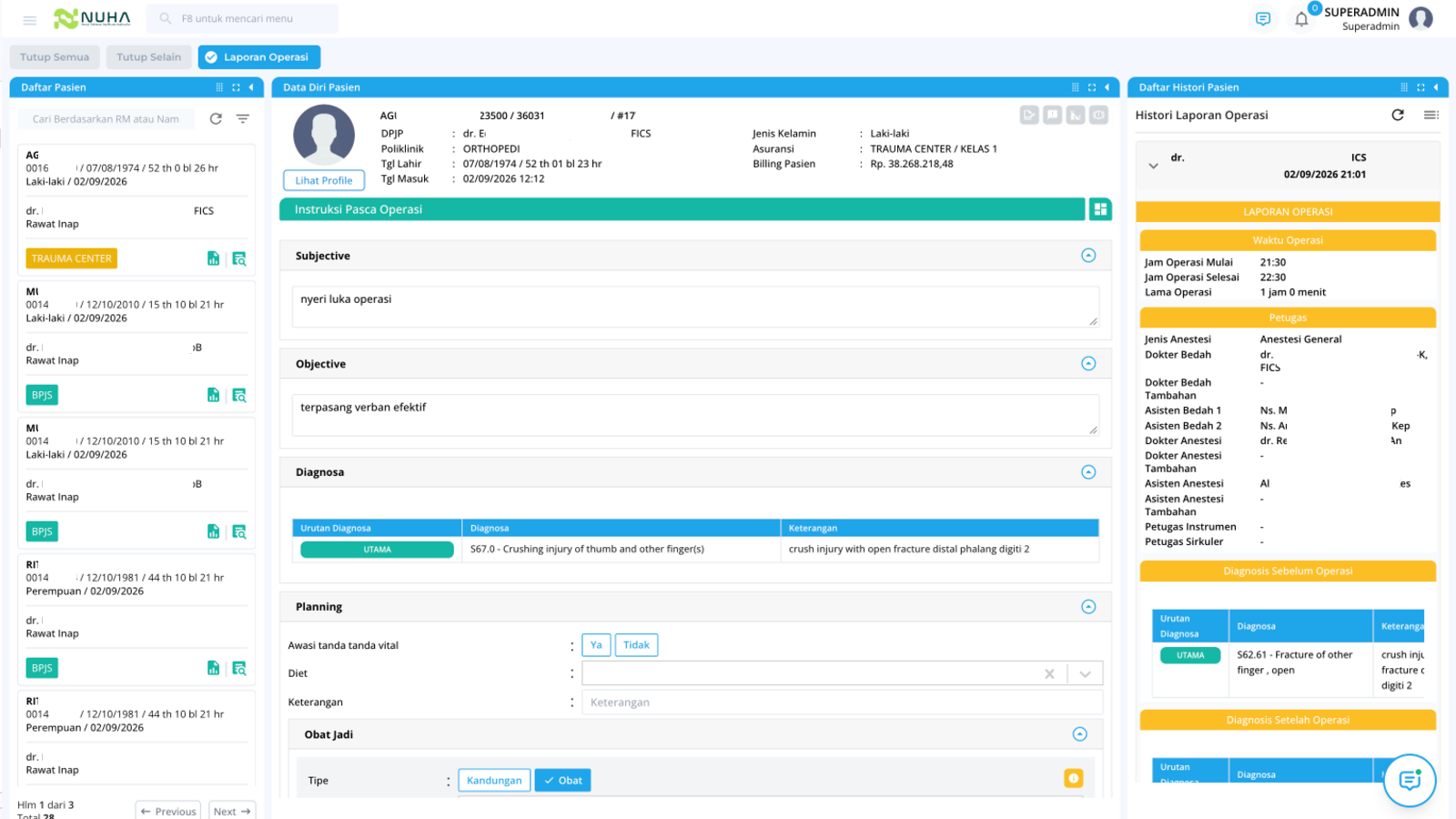Screen dimensions: 1456x819
Task: Click the Keterangan input field
Action: [842, 703]
